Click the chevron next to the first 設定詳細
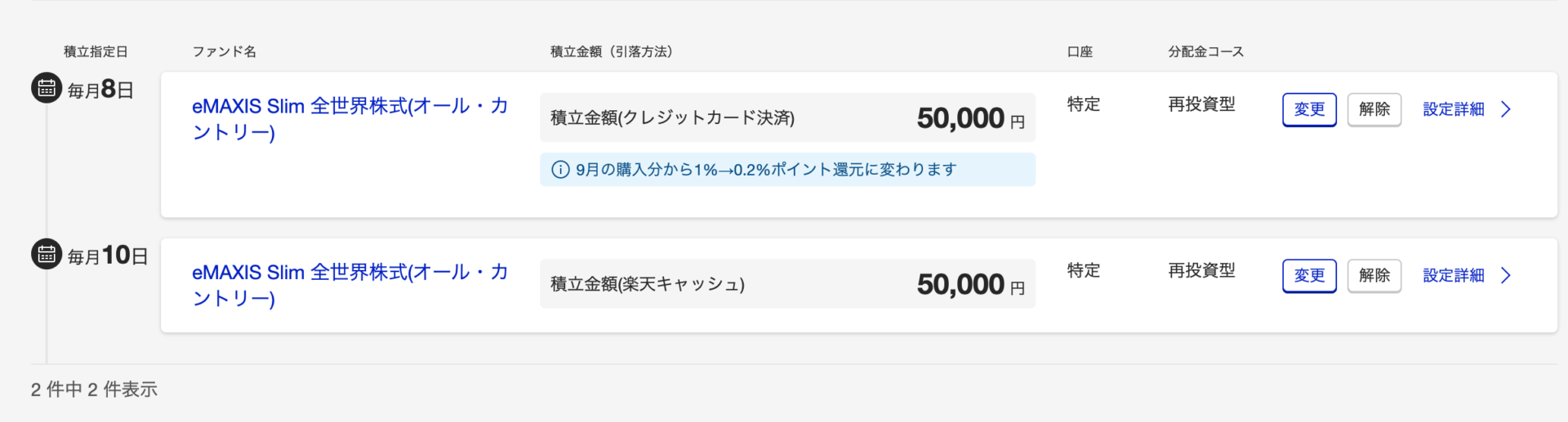The image size is (1568, 422). (1506, 109)
